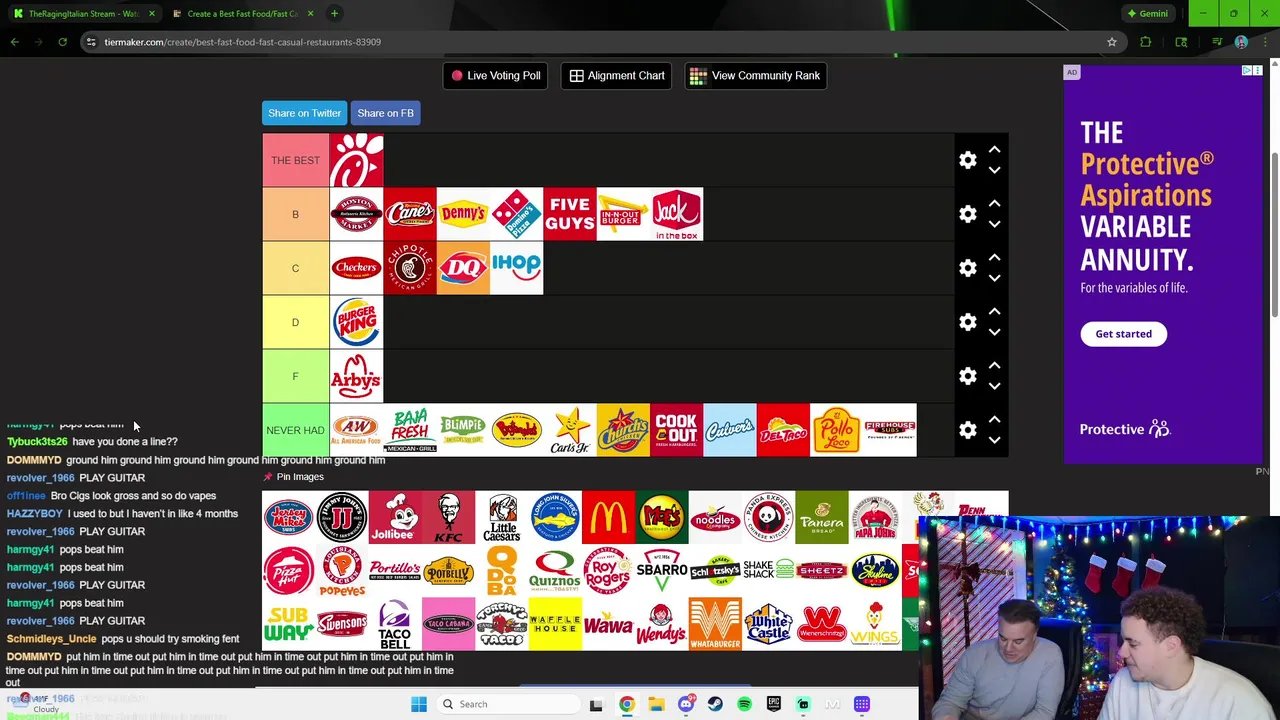Move tier B row down
This screenshot has height=720, width=1280.
pos(994,224)
